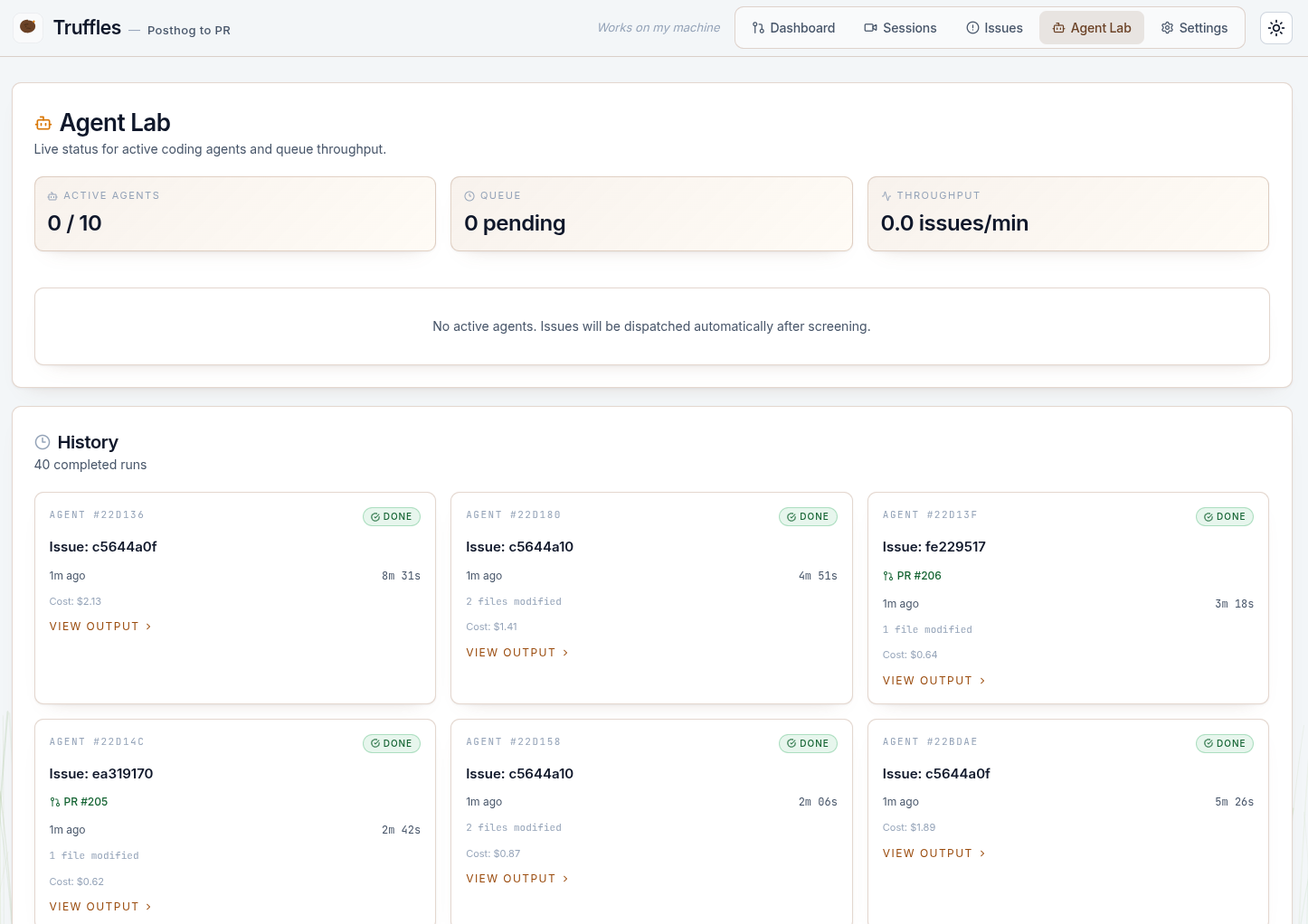This screenshot has height=924, width=1308.
Task: Click the Queue clock icon
Action: pyautogui.click(x=469, y=196)
